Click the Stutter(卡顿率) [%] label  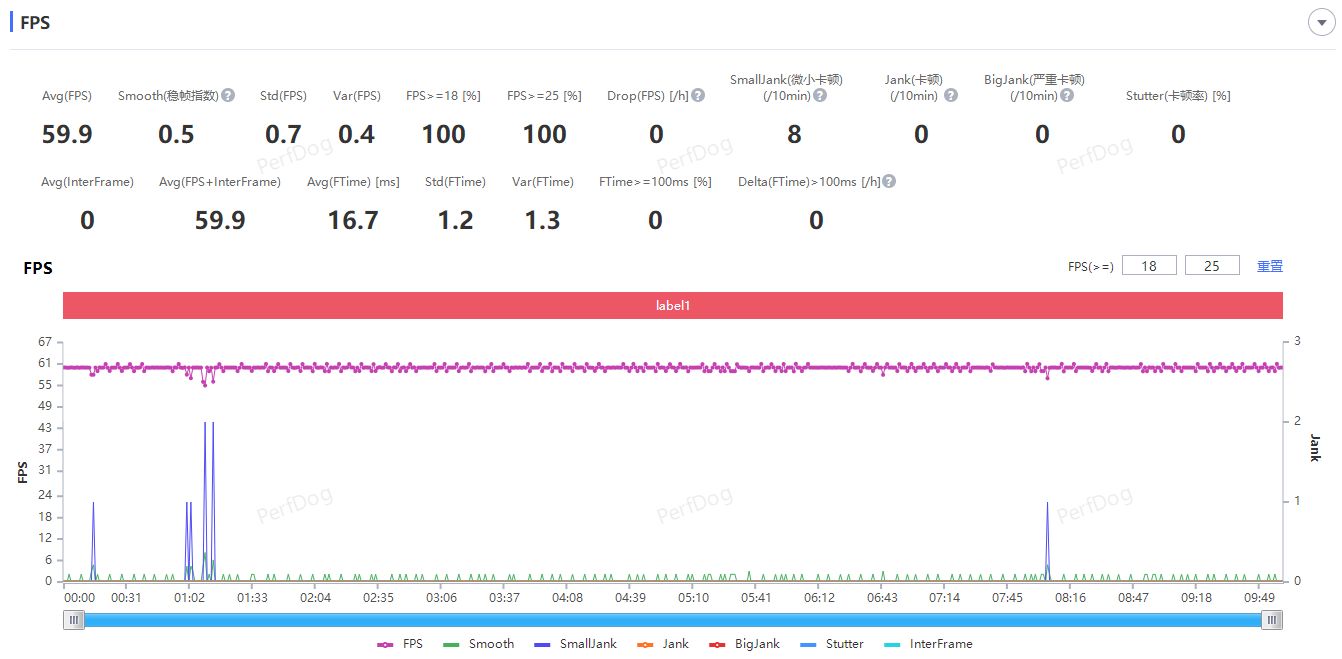(x=1178, y=96)
